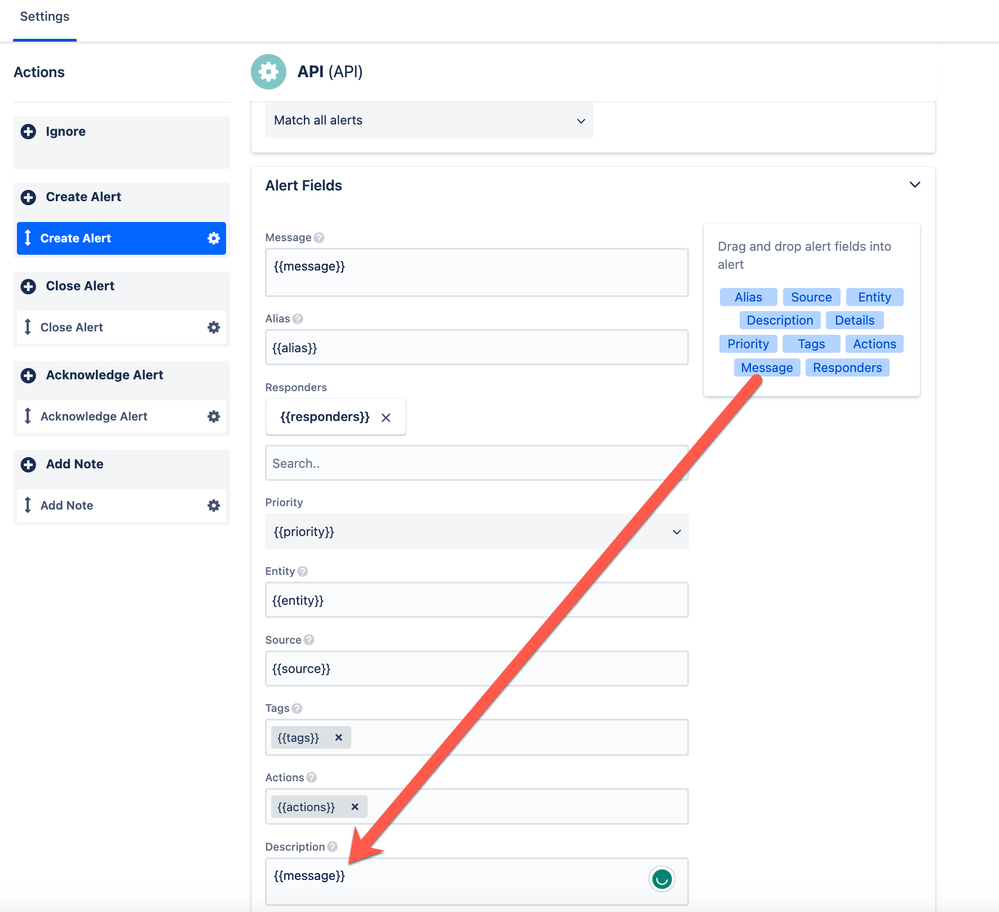Click the plus icon beside Create Alert heading
Screen dimensions: 999x912
(28, 198)
